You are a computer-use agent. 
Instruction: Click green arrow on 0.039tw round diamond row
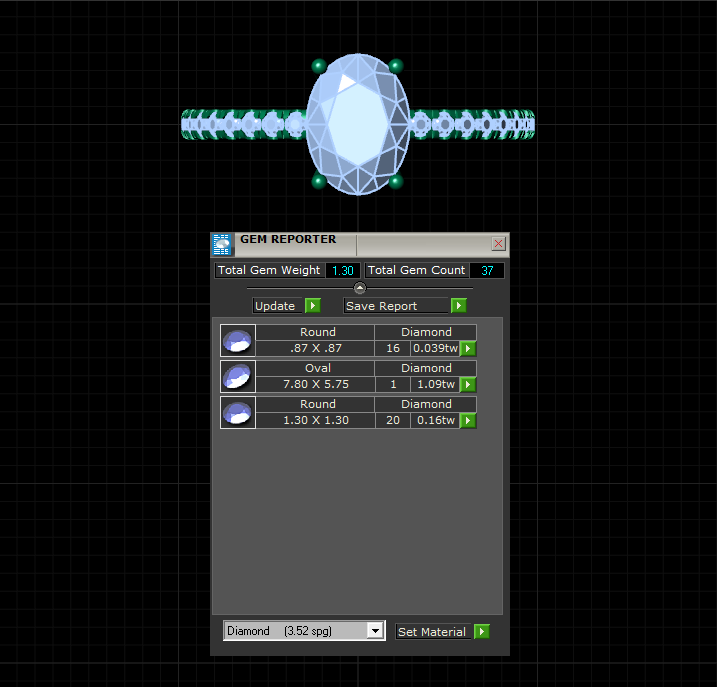[x=468, y=349]
